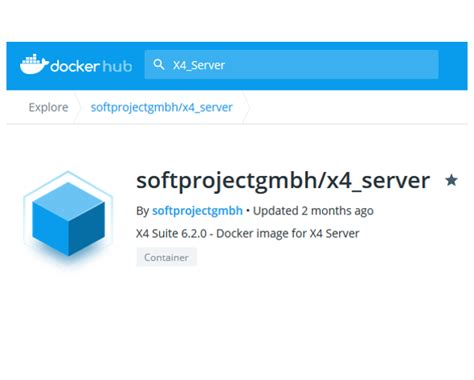Click the 'Updated 2 months ago' text
Viewport: 474px width, 380px height.
(313, 211)
